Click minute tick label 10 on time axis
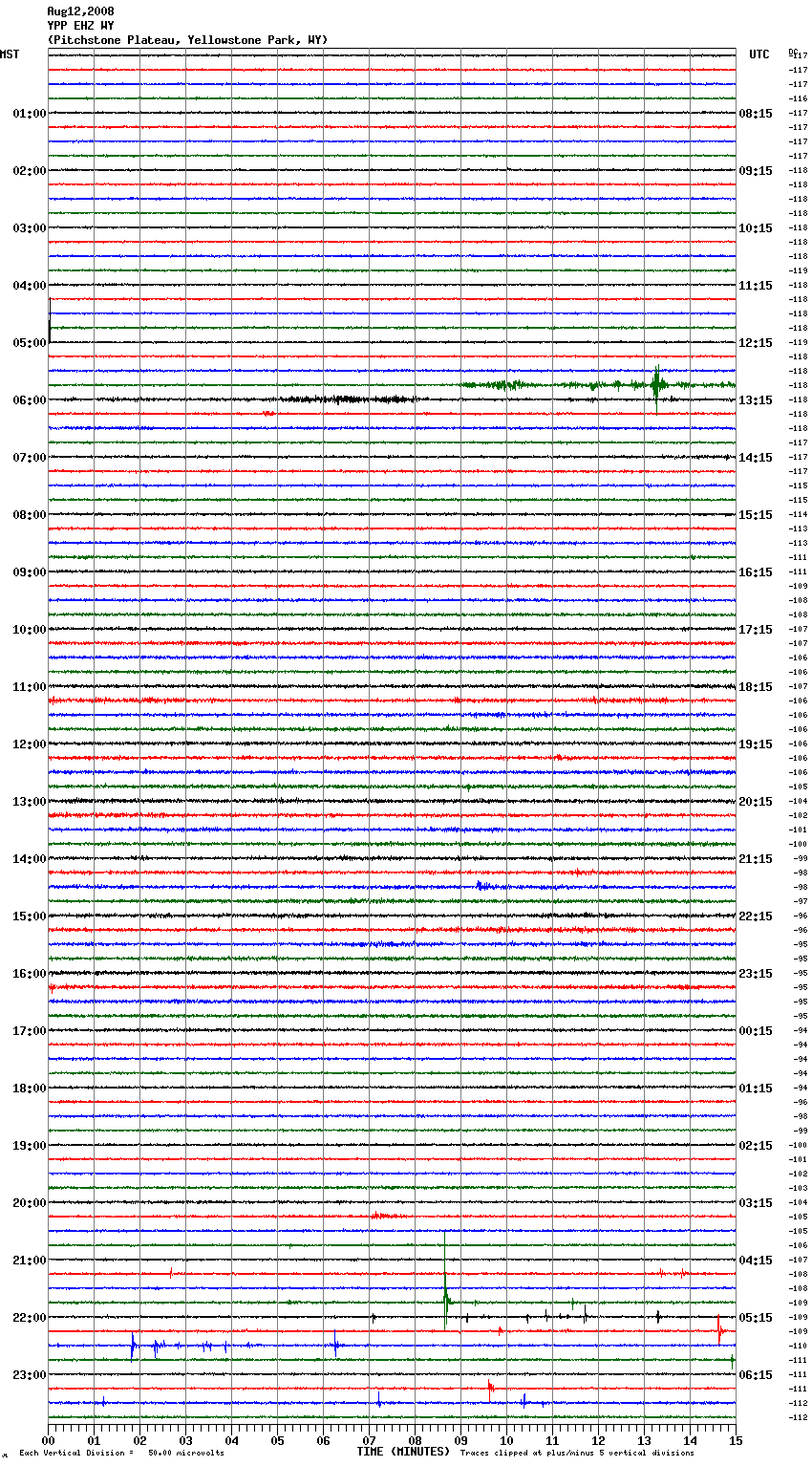812x1466 pixels. coord(506,1440)
